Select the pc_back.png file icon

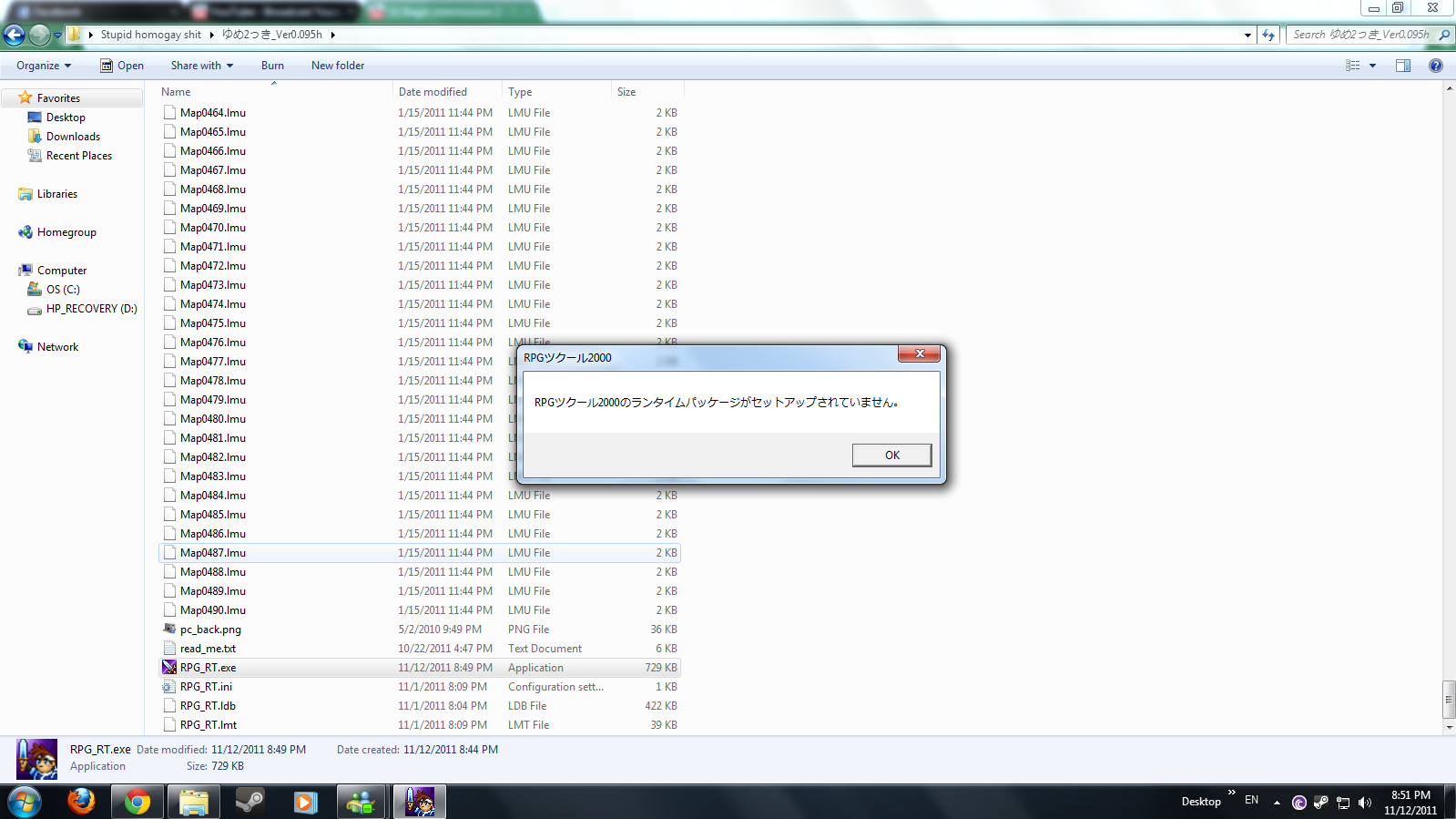[x=169, y=630]
